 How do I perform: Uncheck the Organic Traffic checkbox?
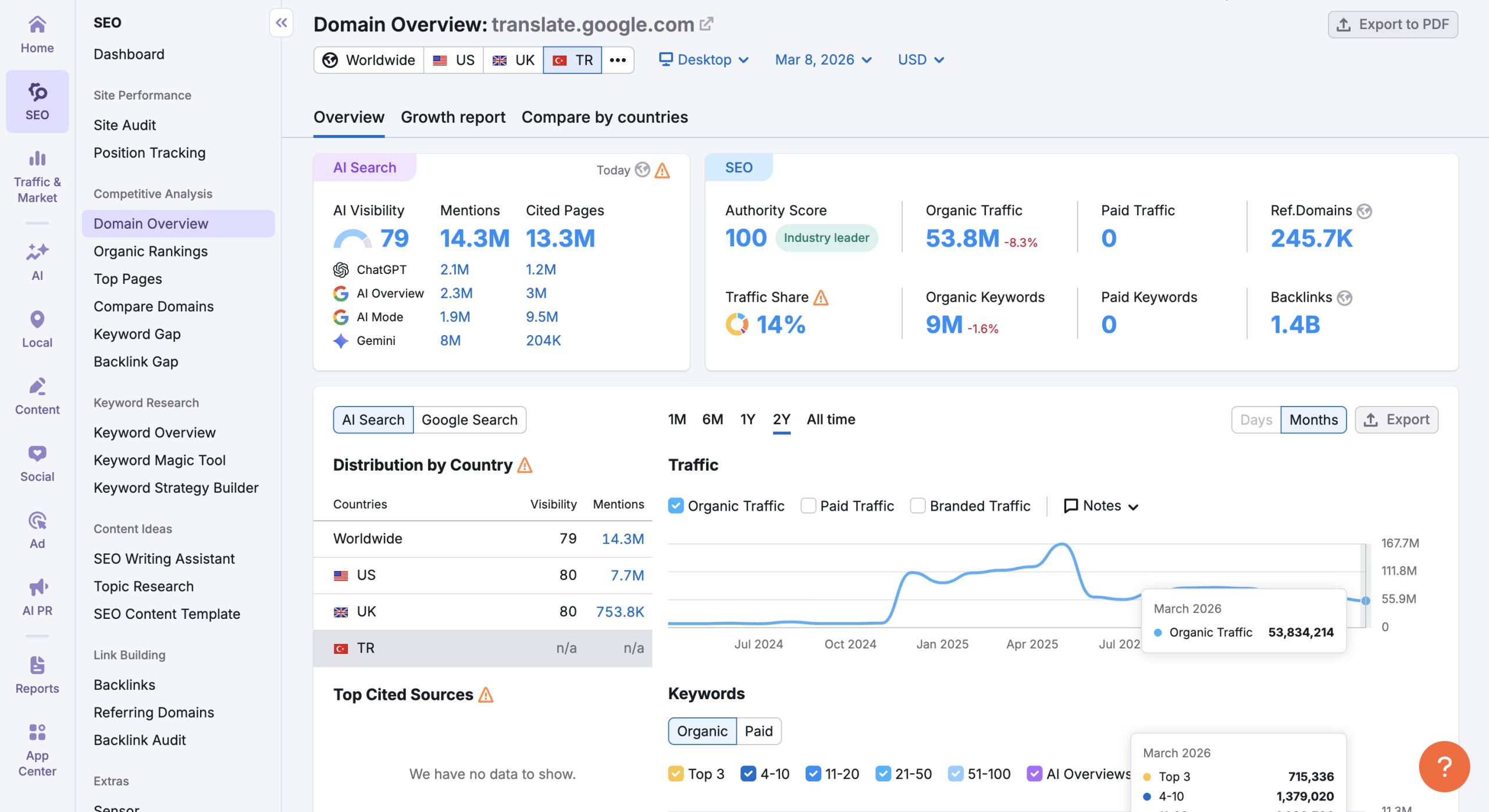676,505
